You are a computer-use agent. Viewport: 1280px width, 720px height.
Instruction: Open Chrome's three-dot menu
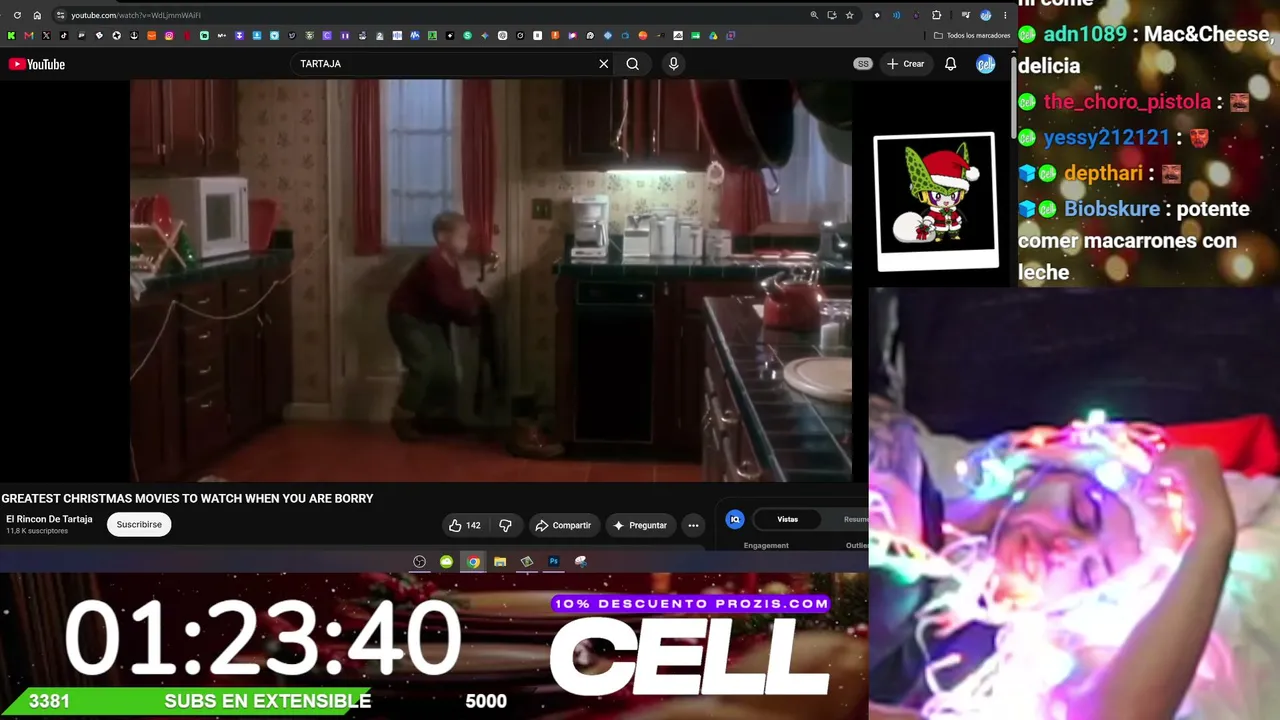coord(1005,15)
